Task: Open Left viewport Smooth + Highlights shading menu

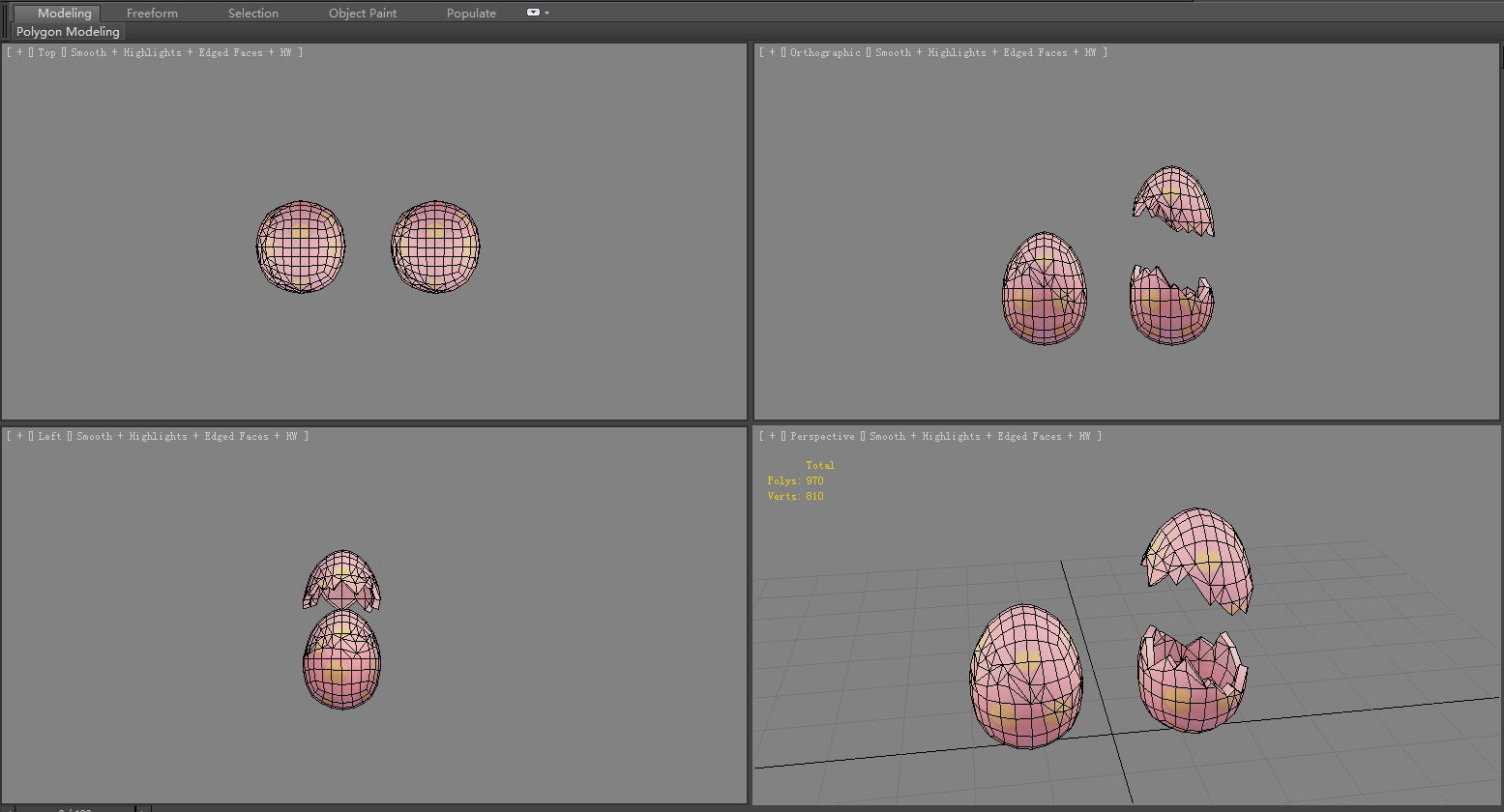Action: [191, 436]
